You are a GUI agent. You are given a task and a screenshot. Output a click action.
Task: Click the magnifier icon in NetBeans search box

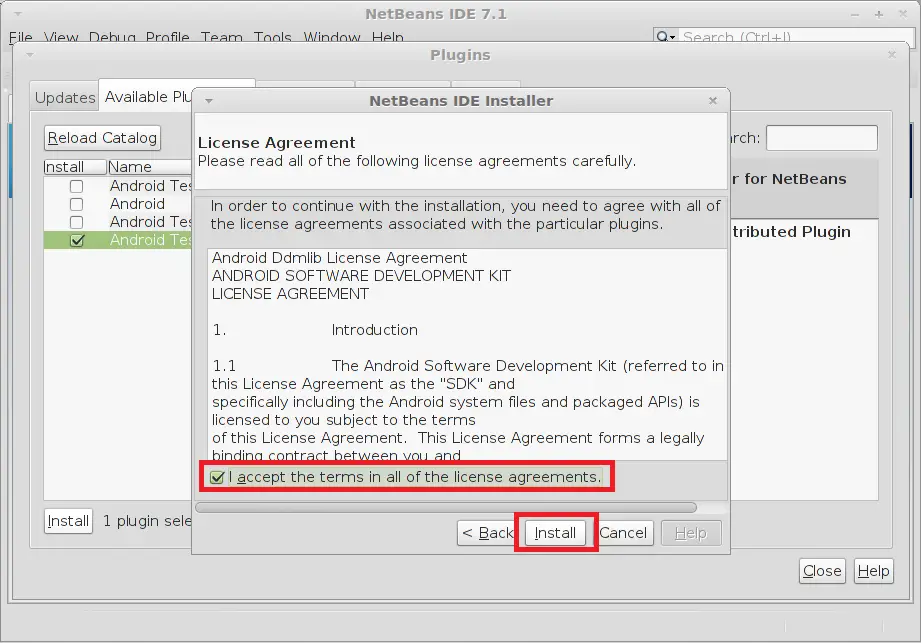665,37
